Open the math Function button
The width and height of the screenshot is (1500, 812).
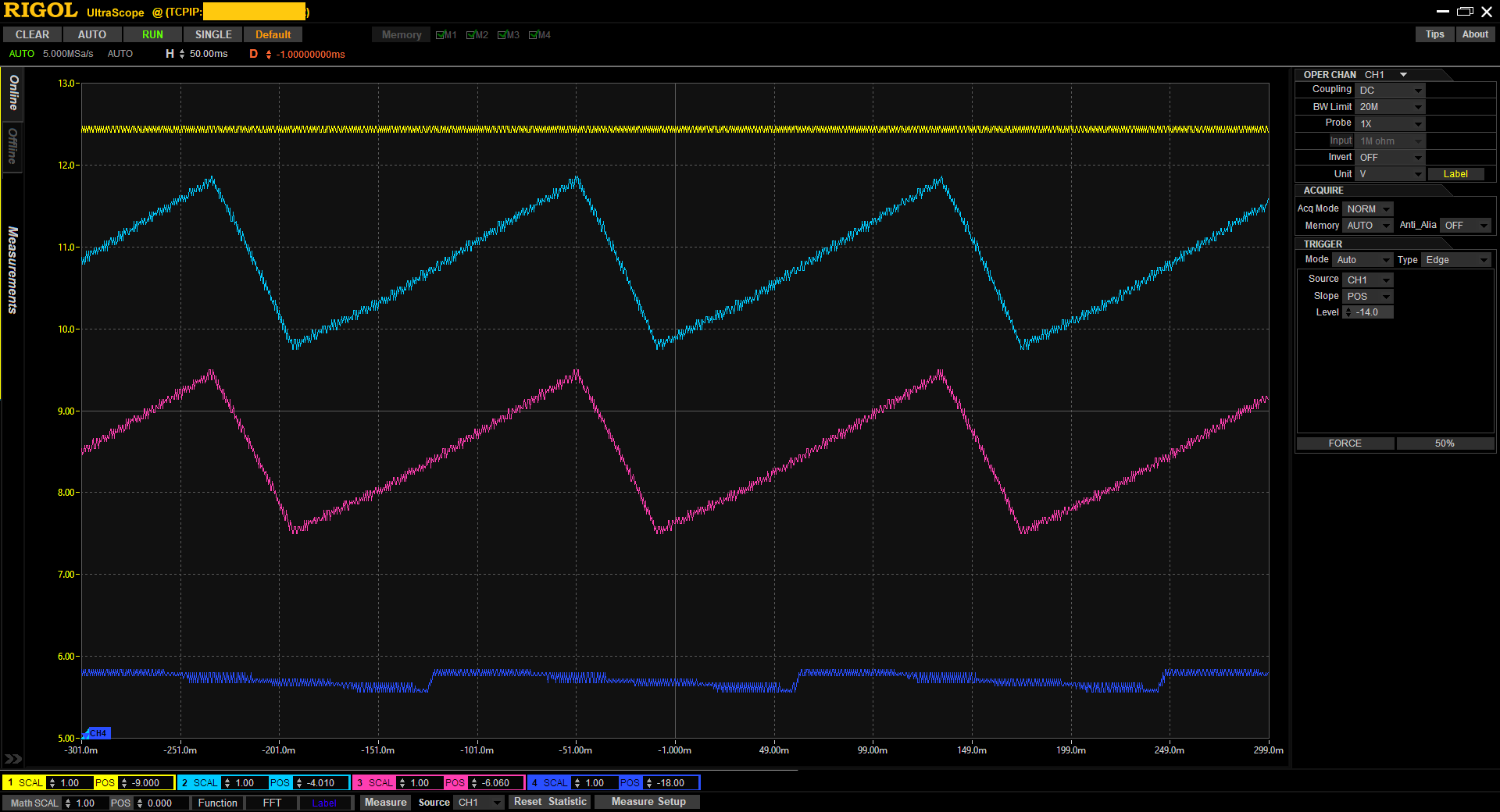(217, 803)
